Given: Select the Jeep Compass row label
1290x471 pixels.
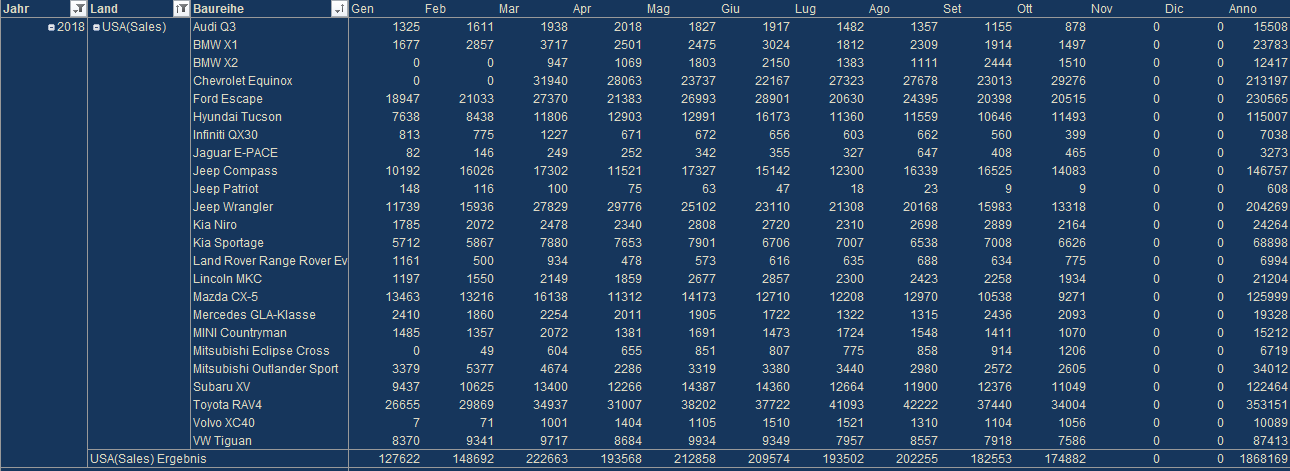Looking at the screenshot, I should [x=235, y=171].
